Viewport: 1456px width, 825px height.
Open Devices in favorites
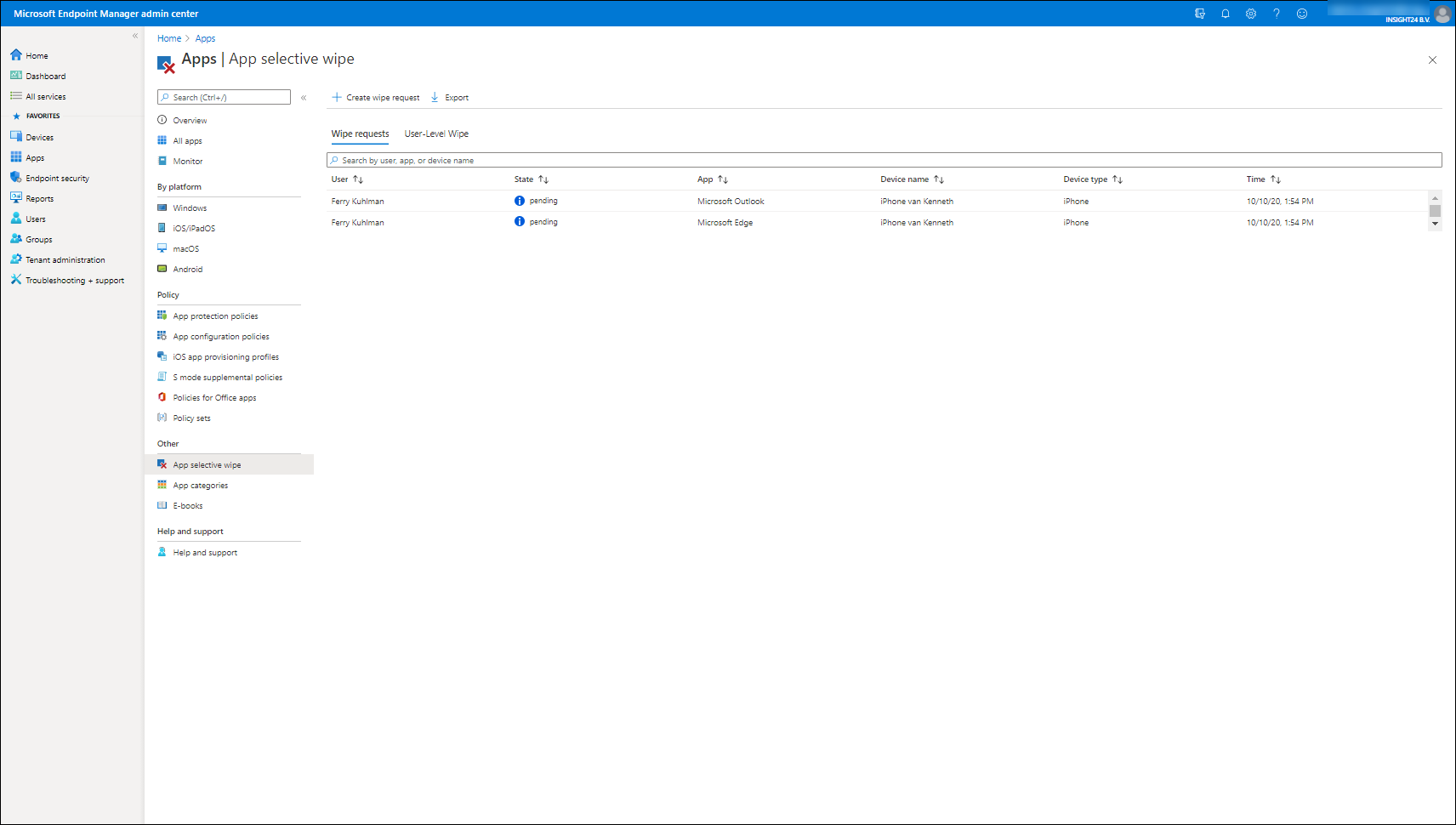[39, 137]
